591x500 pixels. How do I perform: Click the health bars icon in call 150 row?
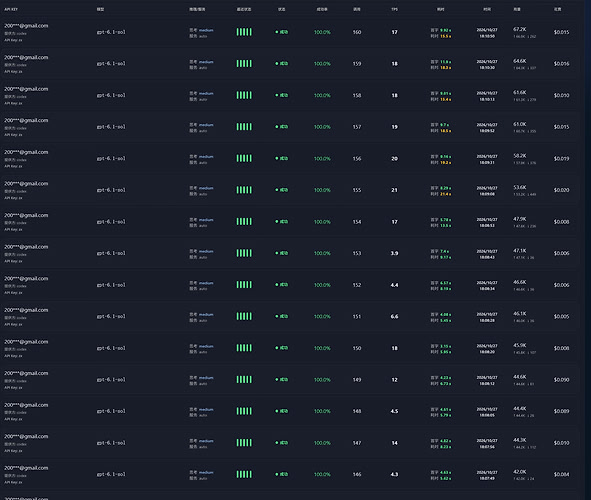tap(244, 348)
